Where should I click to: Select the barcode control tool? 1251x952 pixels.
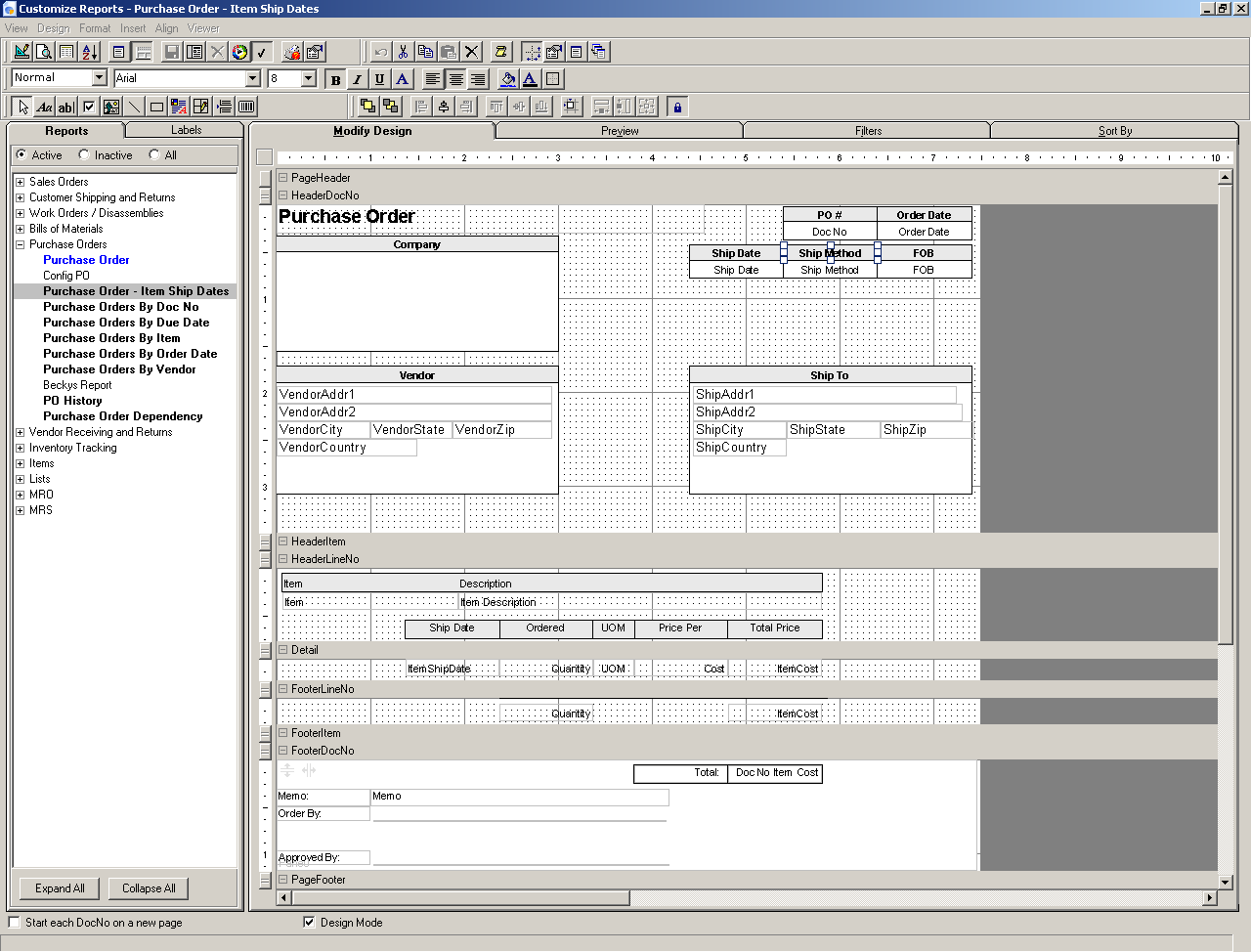click(x=246, y=107)
